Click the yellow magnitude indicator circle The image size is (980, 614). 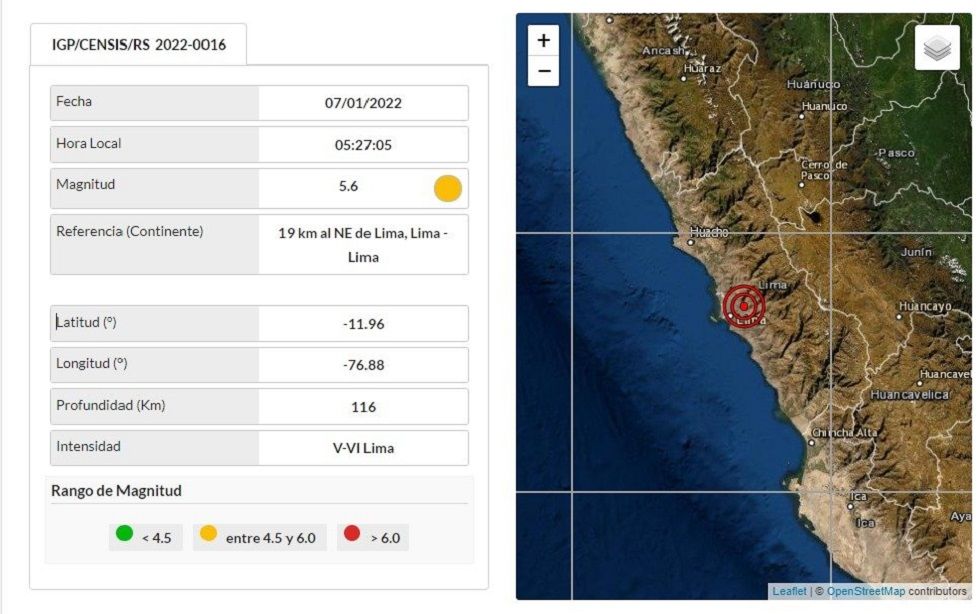tap(447, 188)
